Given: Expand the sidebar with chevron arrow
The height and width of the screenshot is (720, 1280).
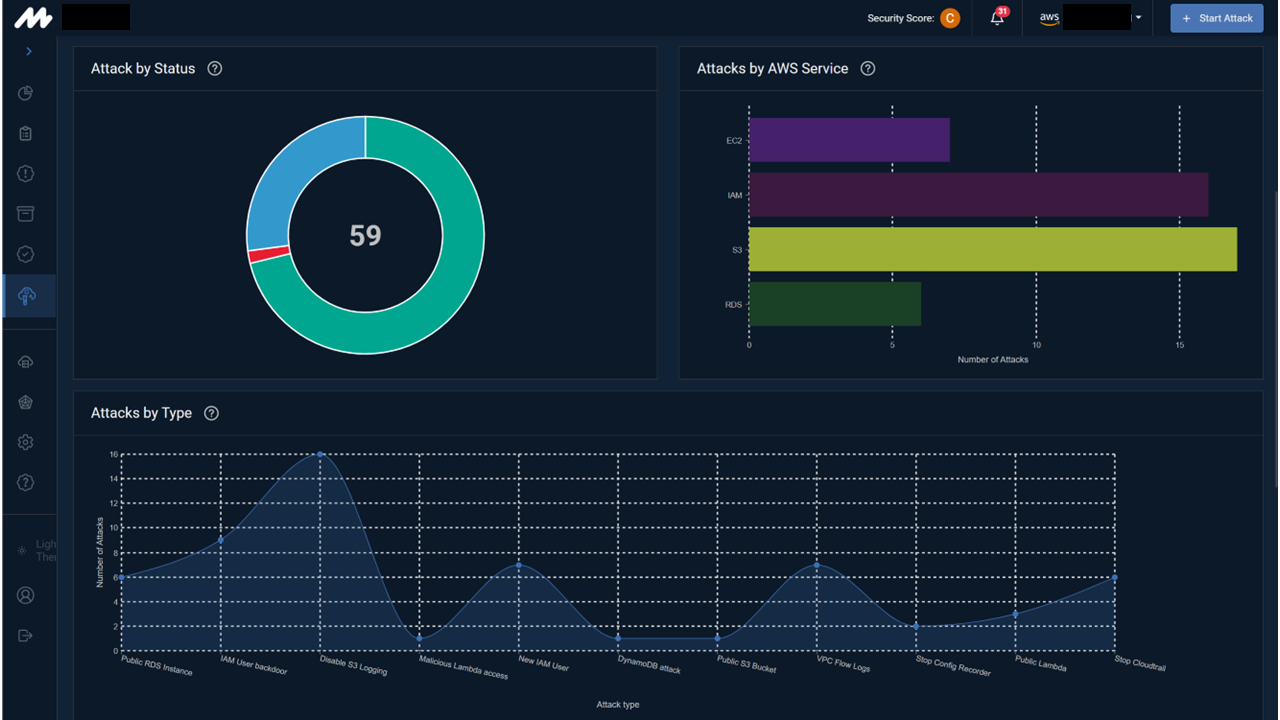Looking at the screenshot, I should (29, 51).
